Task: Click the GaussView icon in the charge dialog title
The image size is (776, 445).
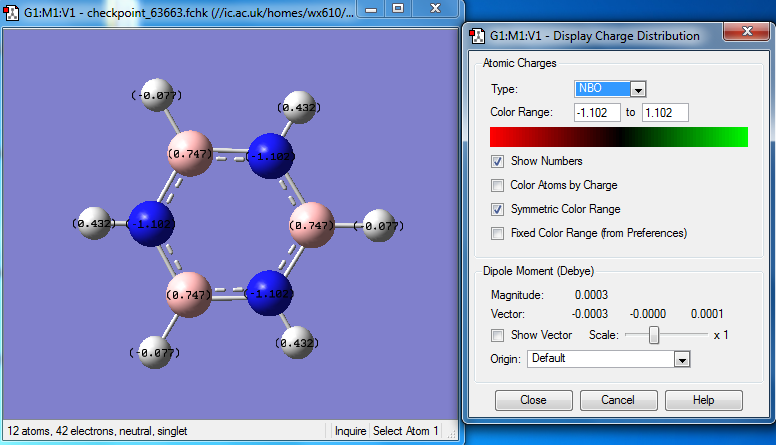Action: pos(477,36)
